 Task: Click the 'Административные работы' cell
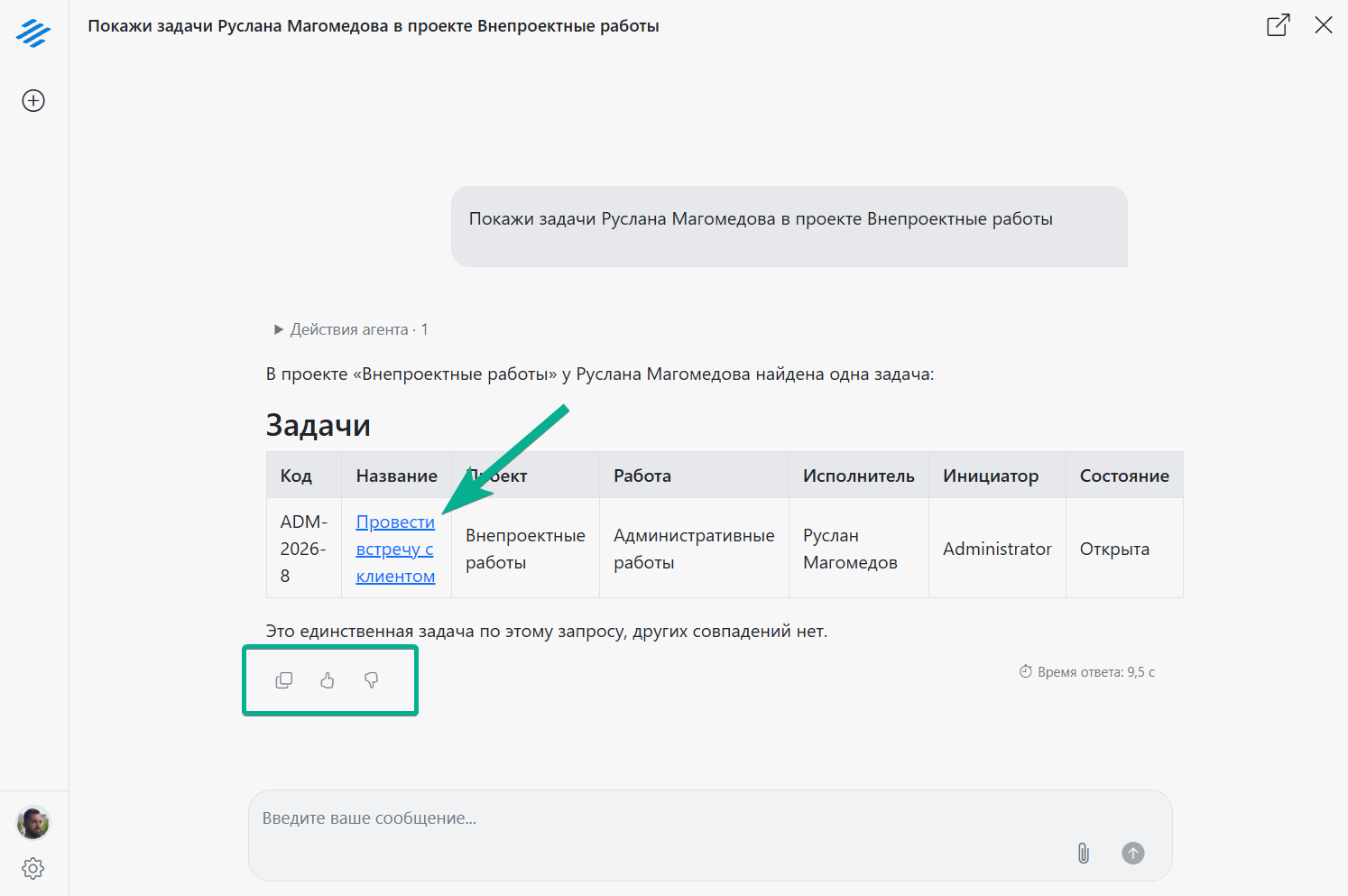point(694,549)
